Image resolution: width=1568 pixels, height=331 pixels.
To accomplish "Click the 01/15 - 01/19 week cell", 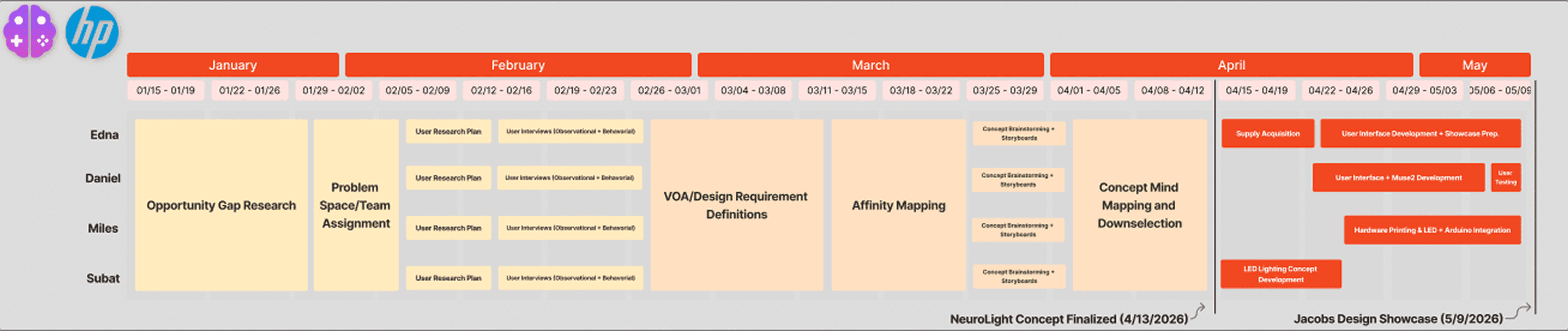I will pyautogui.click(x=165, y=91).
